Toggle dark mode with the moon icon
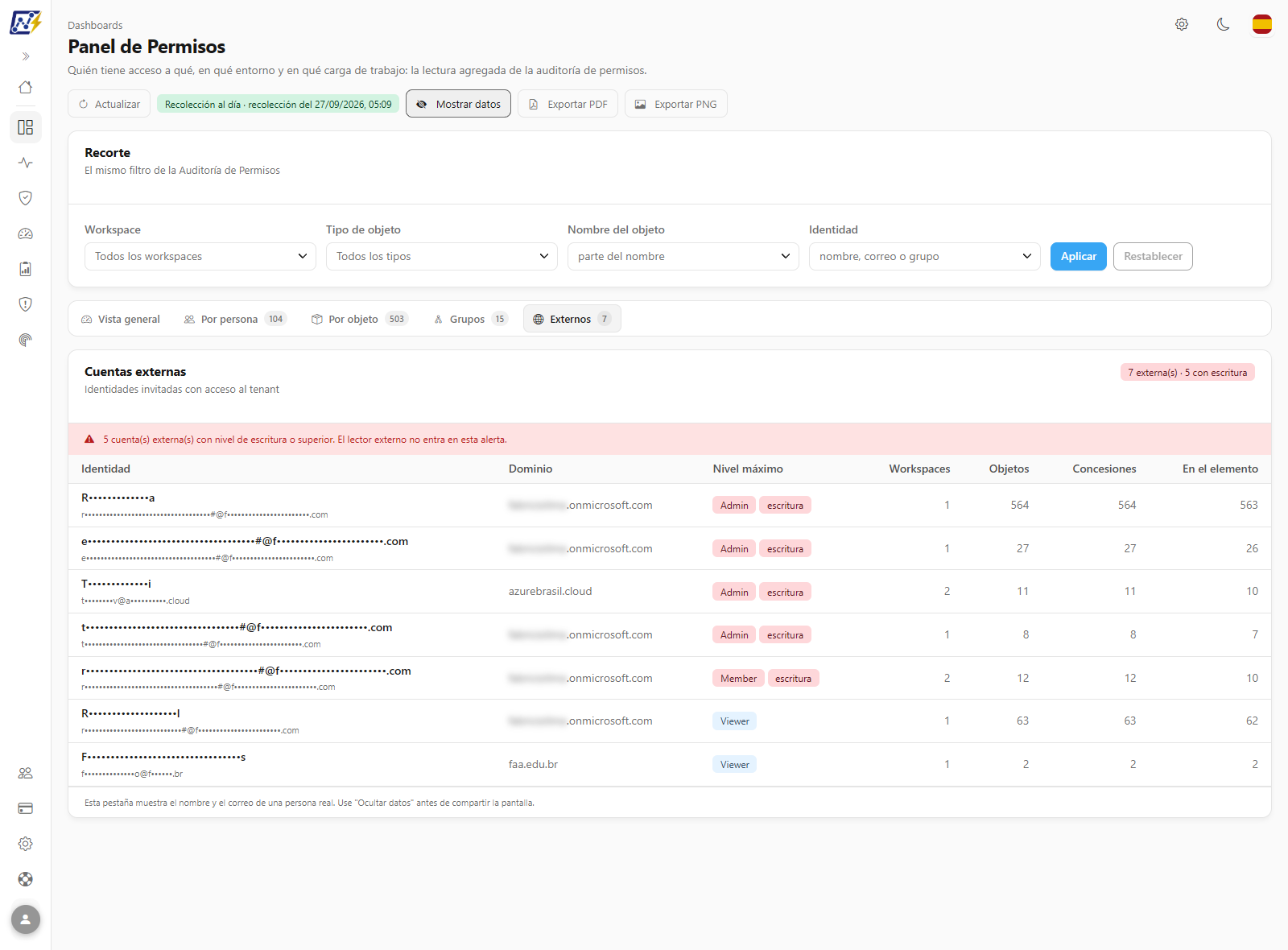The height and width of the screenshot is (950, 1288). click(x=1223, y=24)
